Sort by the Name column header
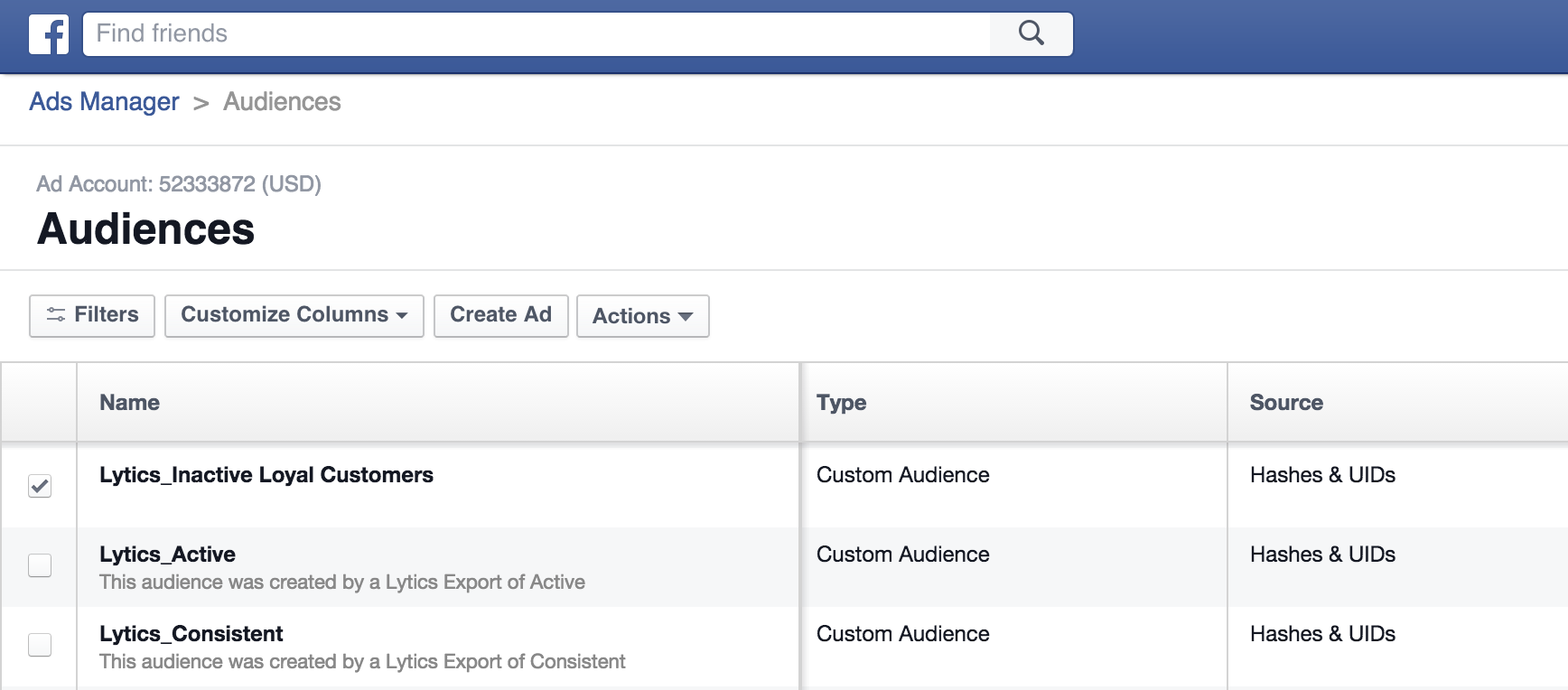The width and height of the screenshot is (1568, 690). coord(129,403)
